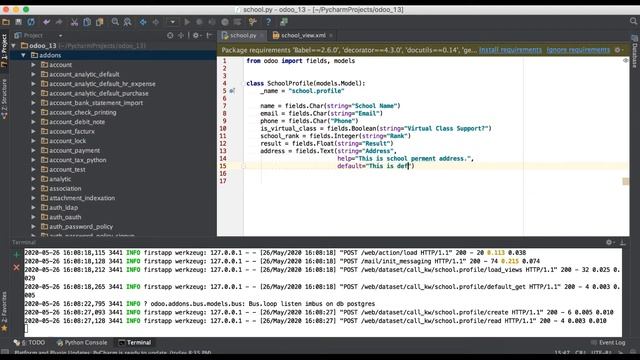Select the account_tax_python folder

click(x=78, y=160)
